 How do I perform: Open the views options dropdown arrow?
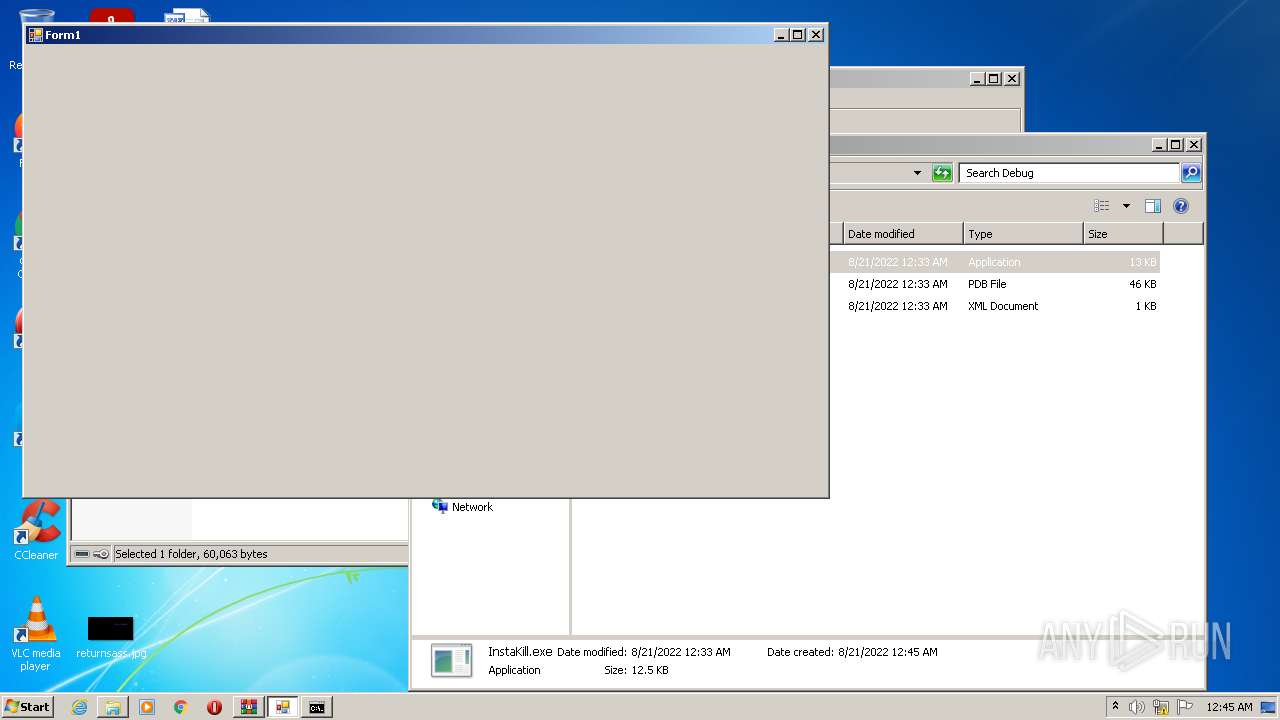[x=1126, y=206]
